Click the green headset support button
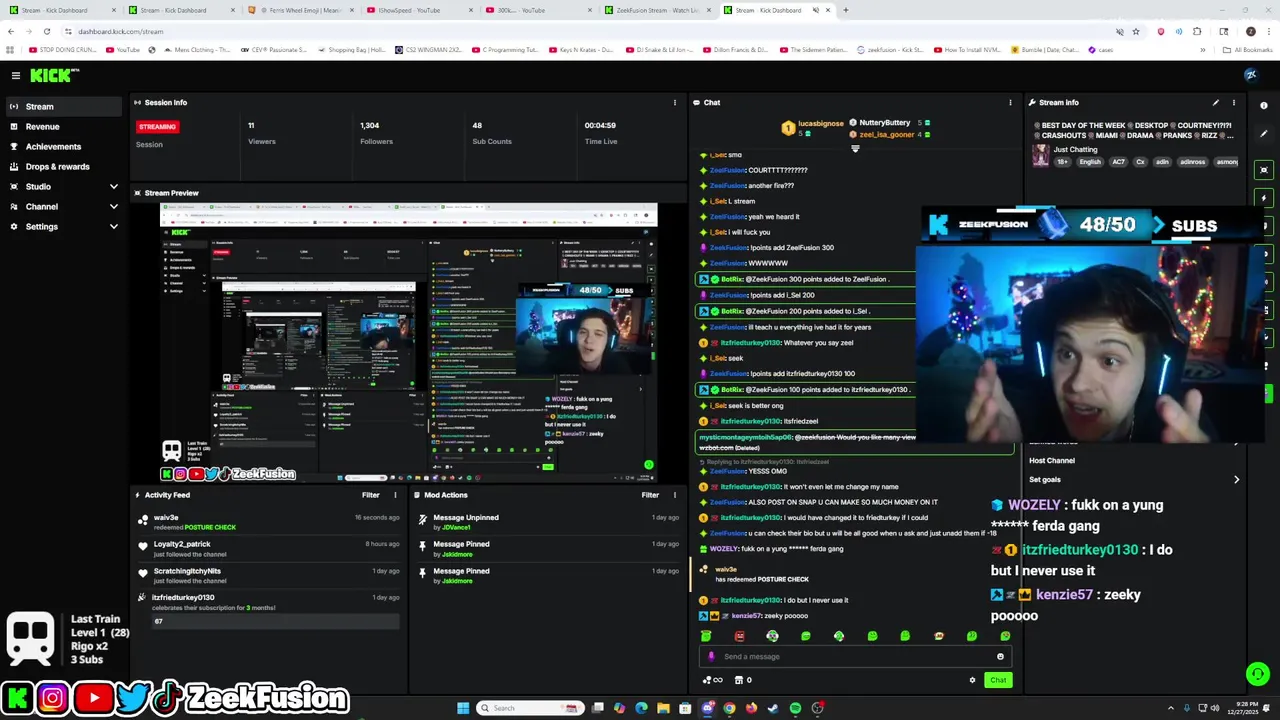The width and height of the screenshot is (1280, 720). tap(1257, 674)
